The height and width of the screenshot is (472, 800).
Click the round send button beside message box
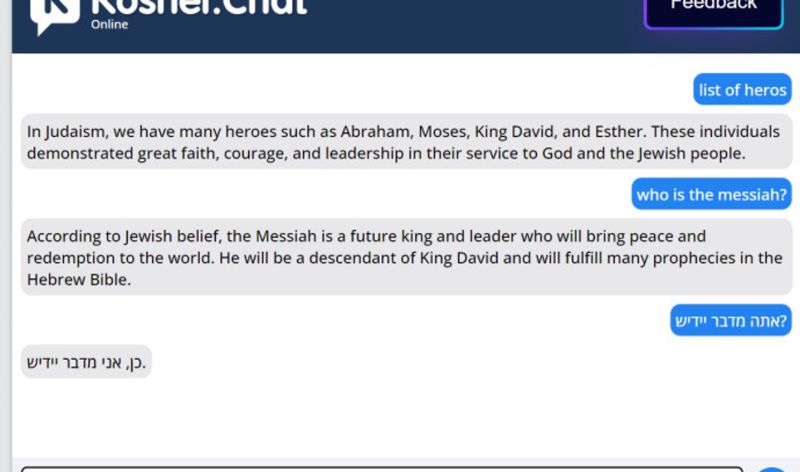pos(771,469)
